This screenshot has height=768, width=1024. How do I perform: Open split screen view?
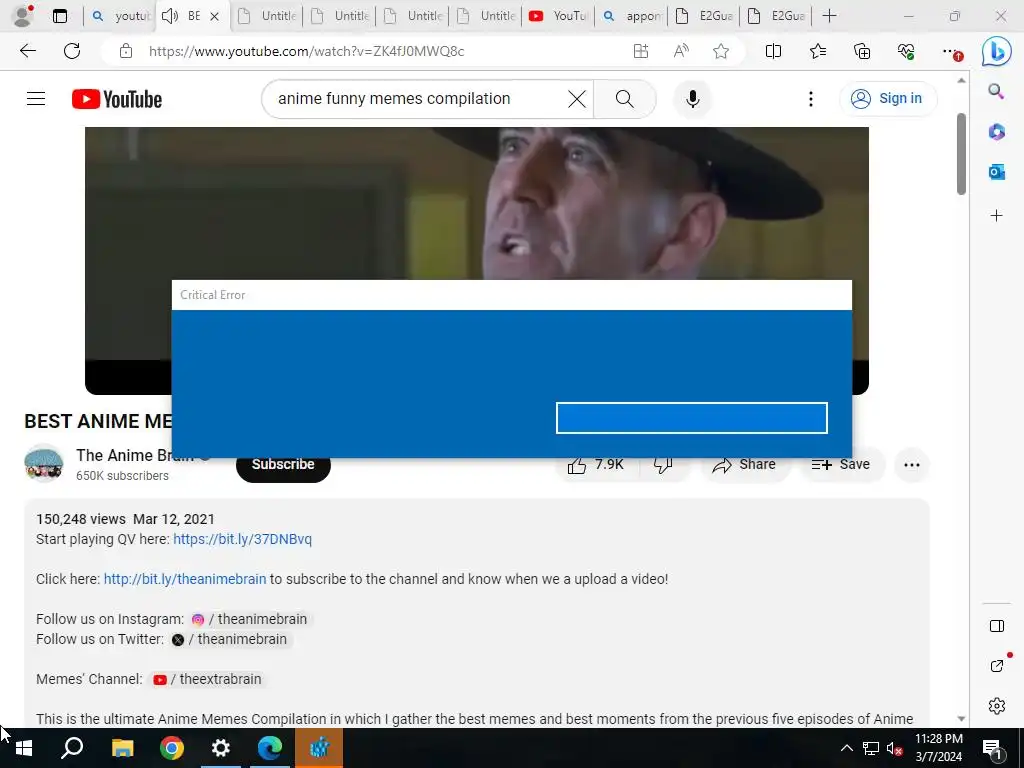pyautogui.click(x=773, y=51)
